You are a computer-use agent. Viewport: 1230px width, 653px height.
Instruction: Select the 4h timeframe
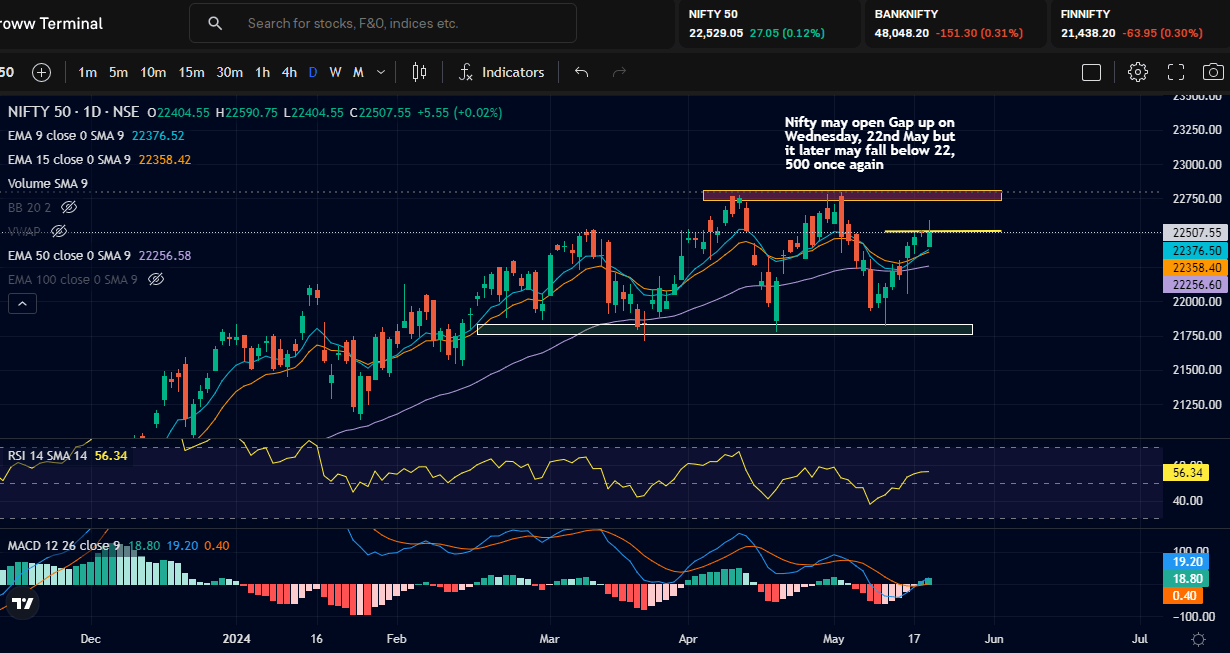point(289,72)
